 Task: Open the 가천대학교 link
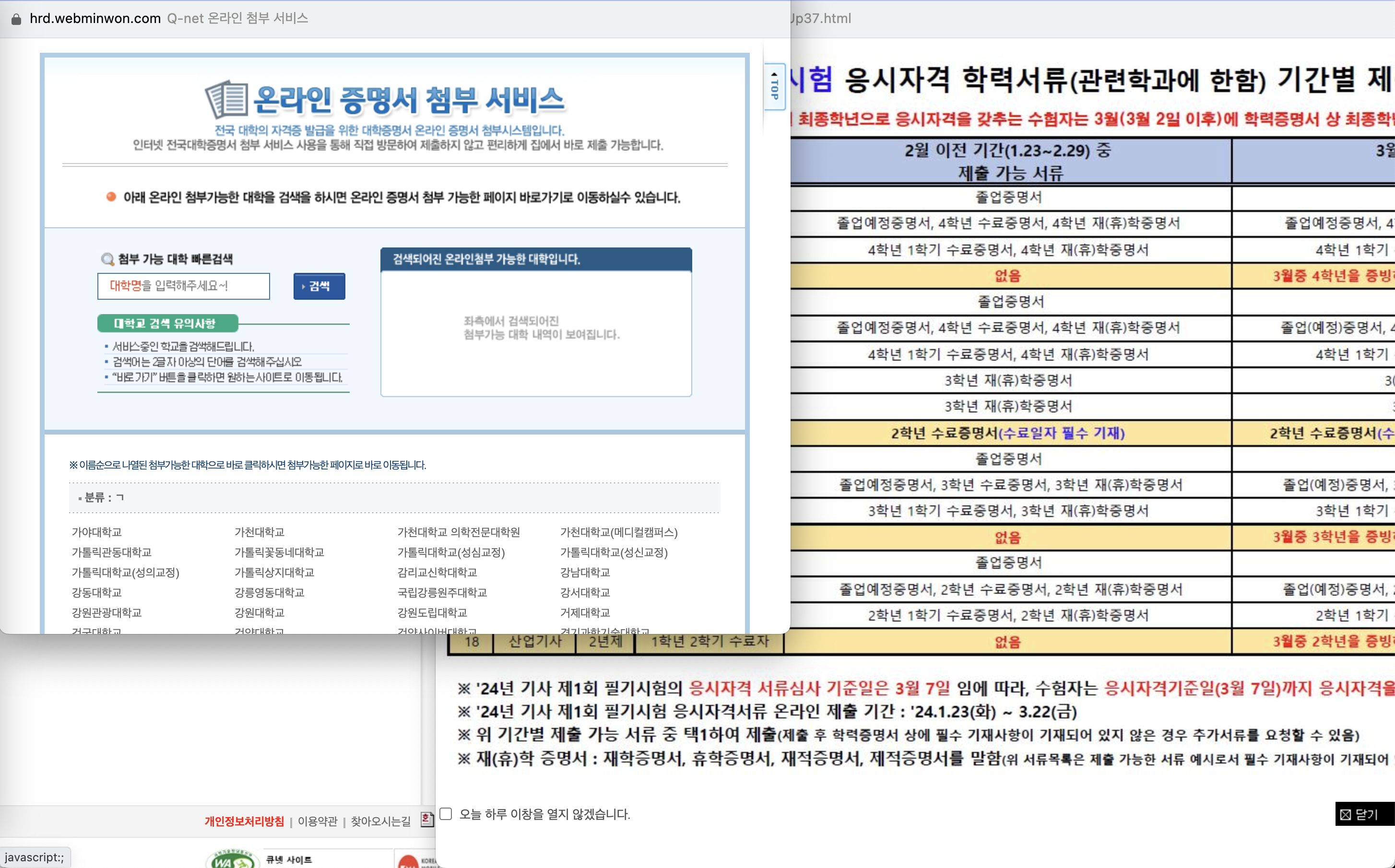[259, 532]
